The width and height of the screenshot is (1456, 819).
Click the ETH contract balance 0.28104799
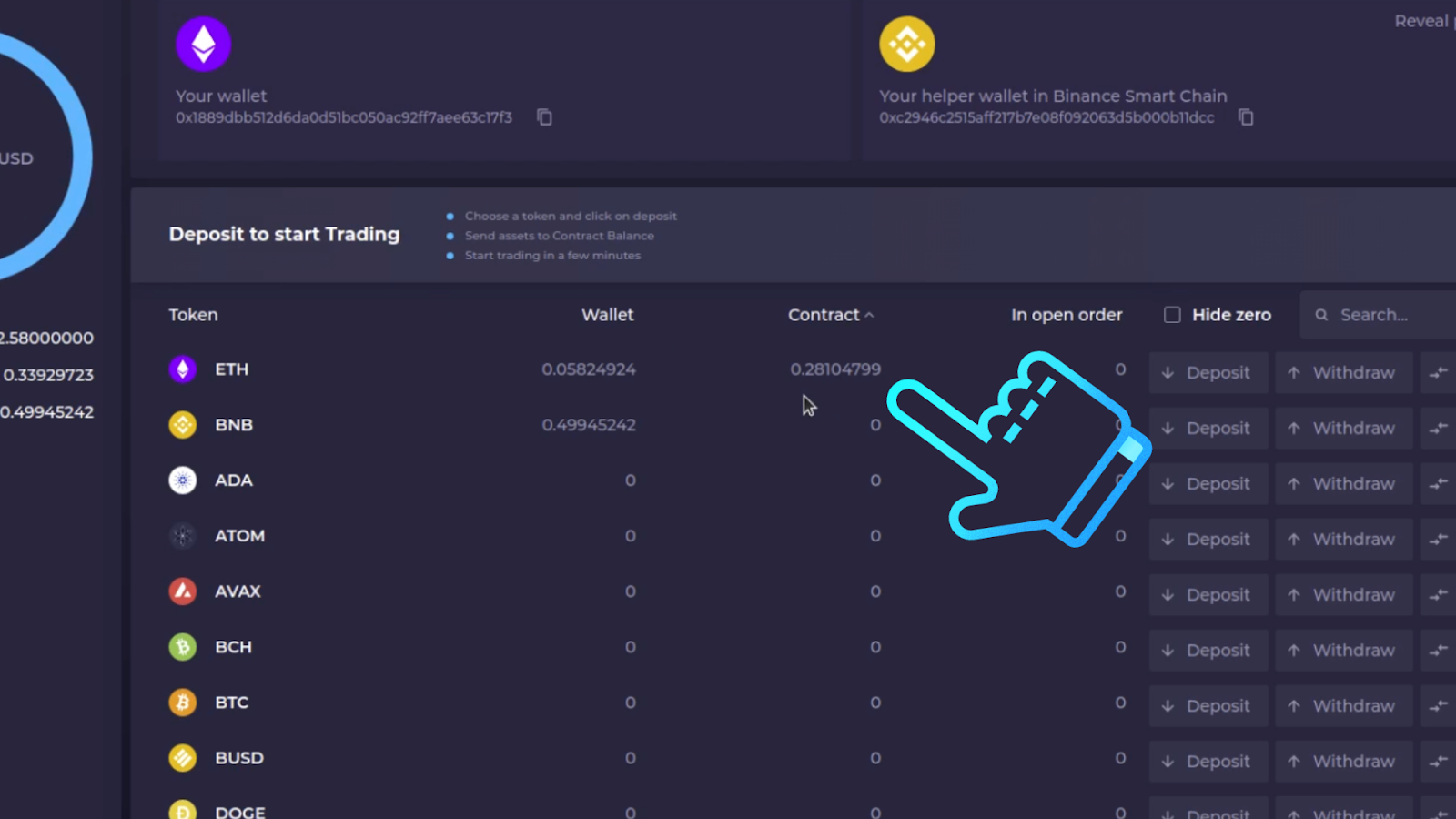(x=835, y=369)
